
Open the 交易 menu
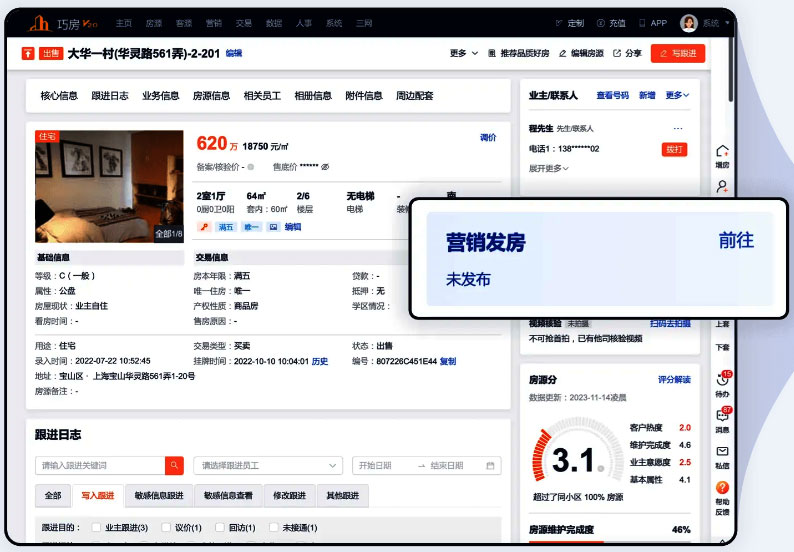[x=244, y=23]
